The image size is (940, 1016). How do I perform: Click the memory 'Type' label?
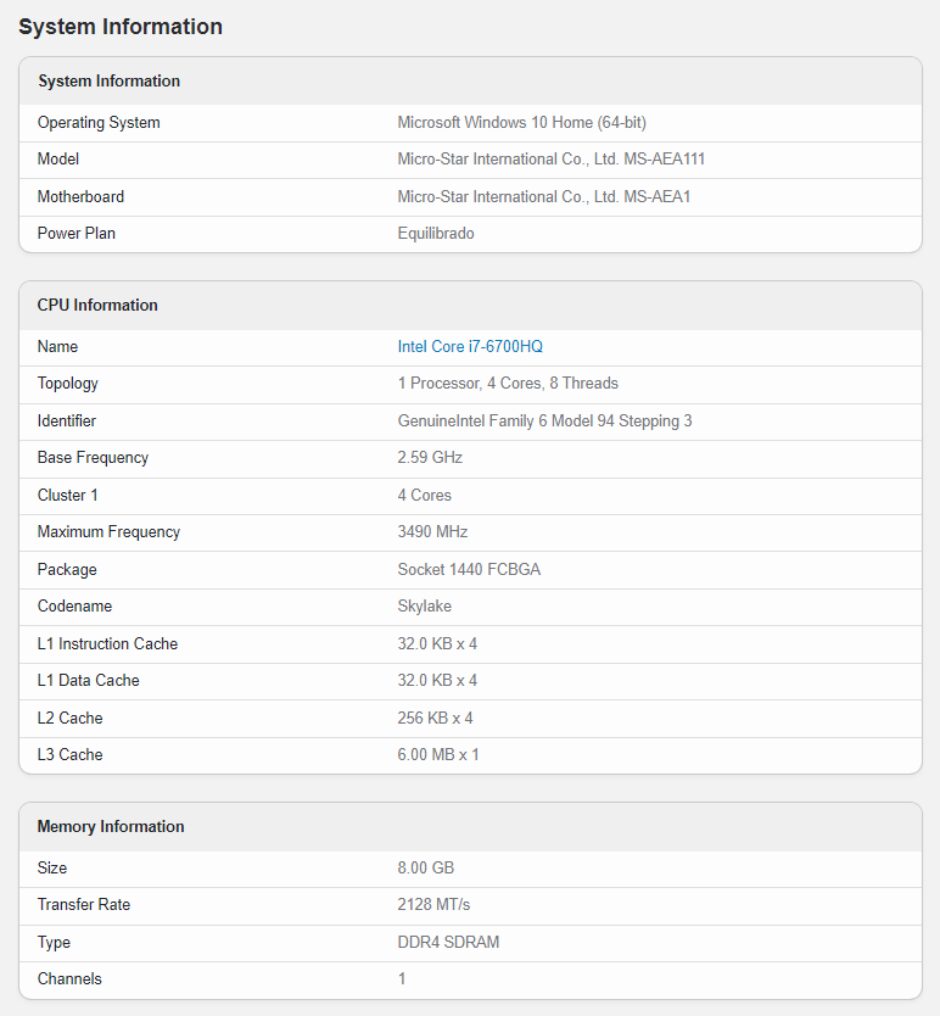pos(54,942)
